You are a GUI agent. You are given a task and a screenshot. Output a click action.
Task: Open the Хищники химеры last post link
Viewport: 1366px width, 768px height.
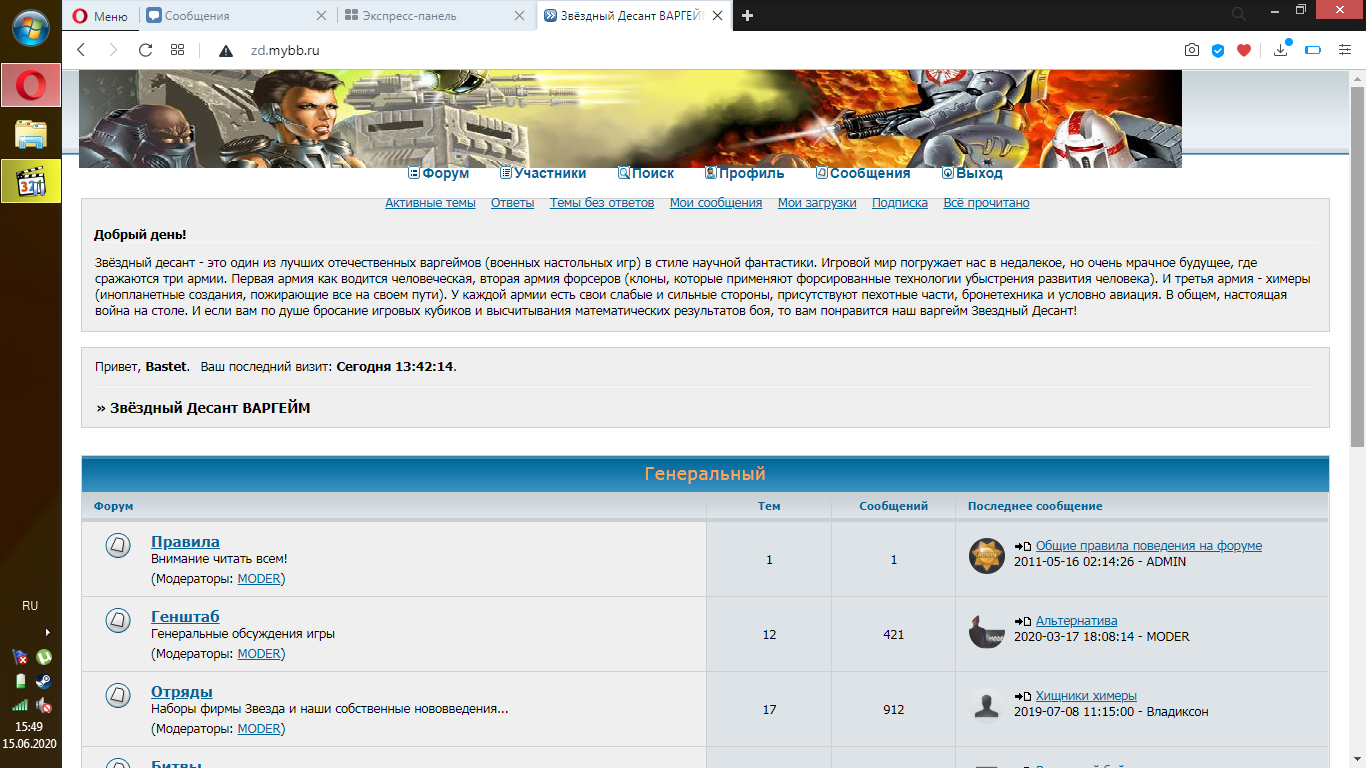[1086, 696]
